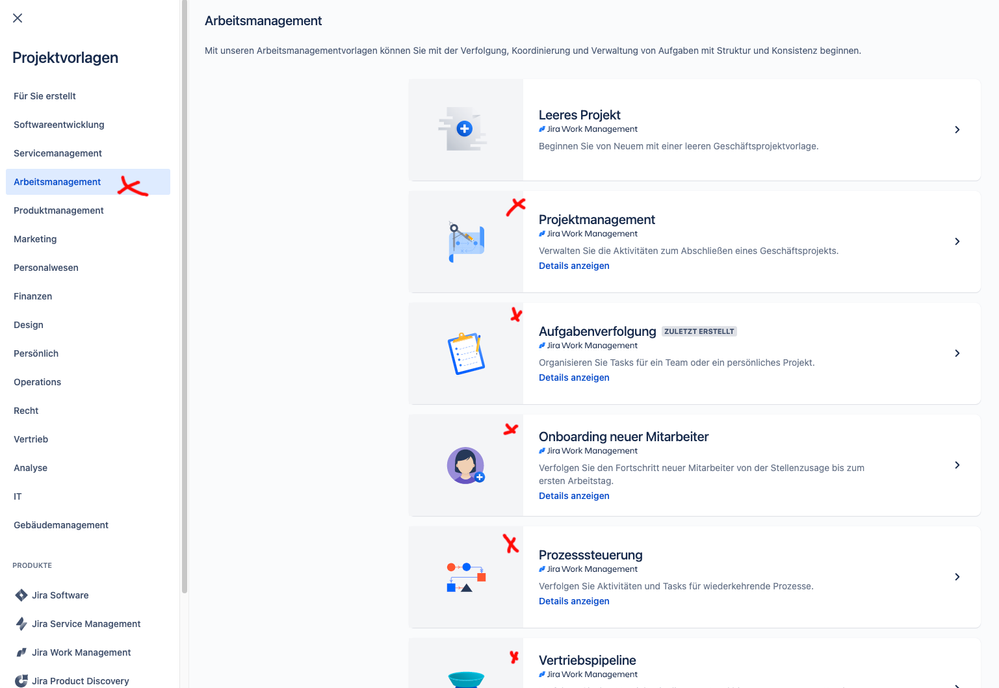Image resolution: width=999 pixels, height=688 pixels.
Task: Select the Gebäudemanagement category
Action: tap(88, 525)
